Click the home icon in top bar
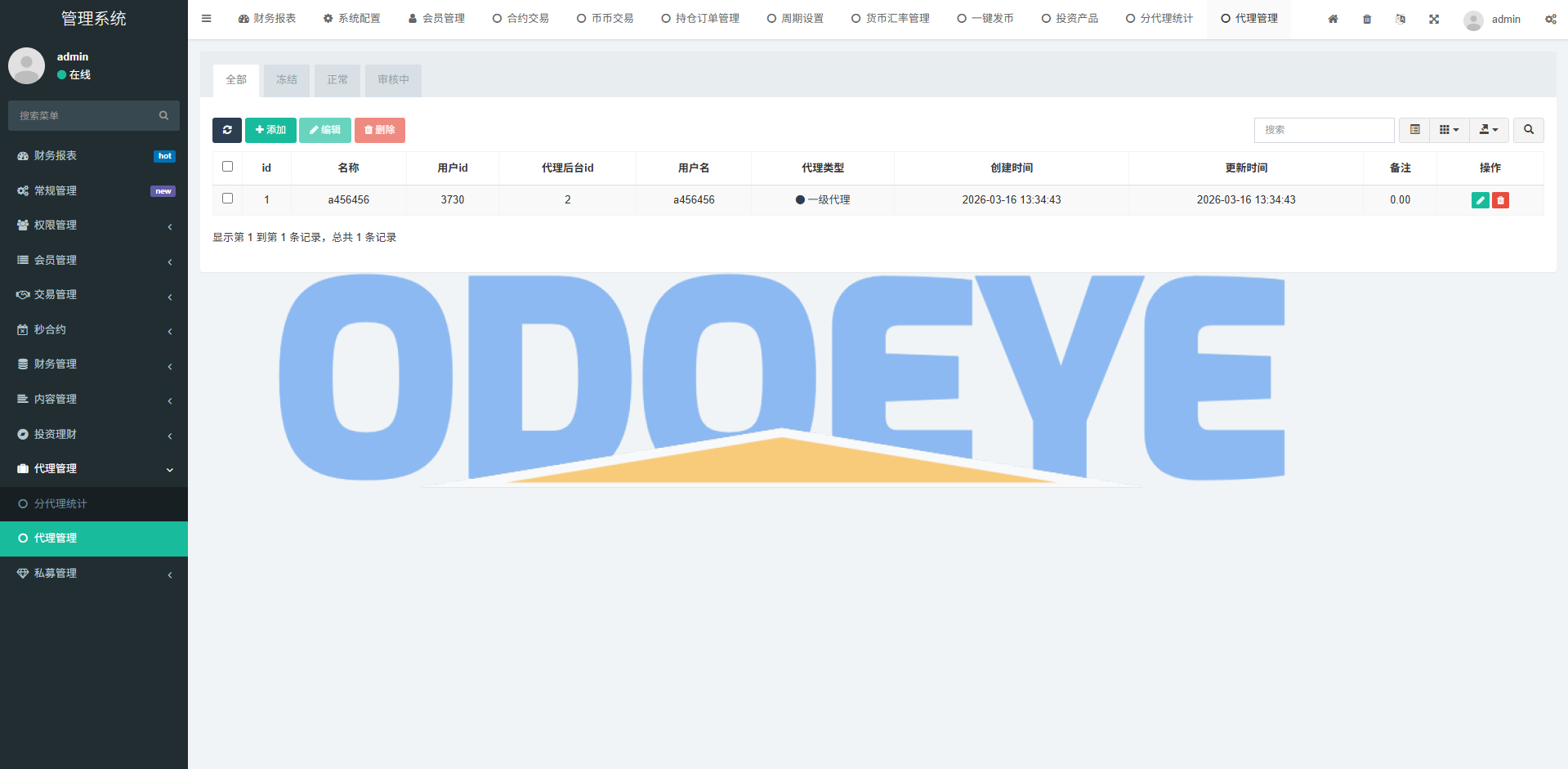1568x769 pixels. (1333, 19)
